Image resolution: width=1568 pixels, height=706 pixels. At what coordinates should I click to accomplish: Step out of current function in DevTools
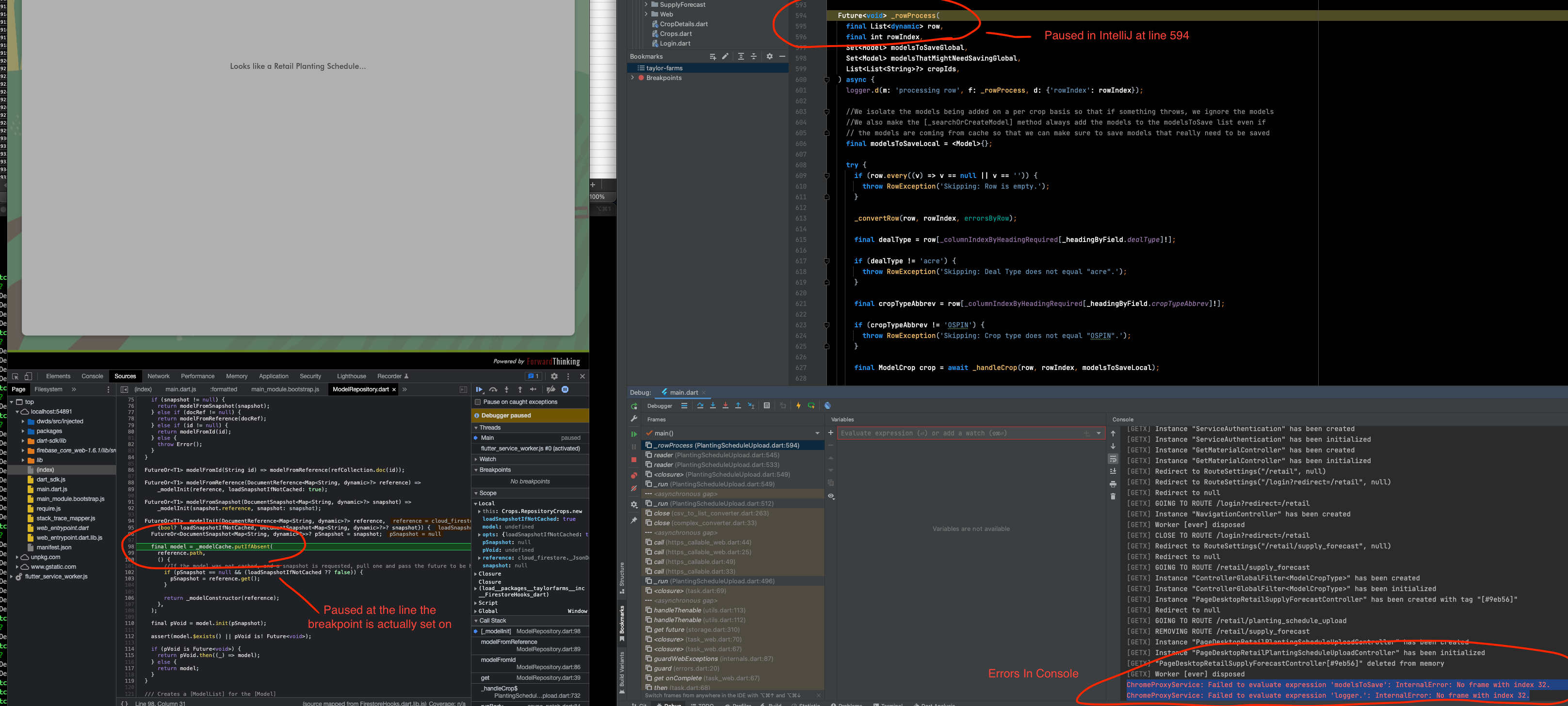[x=520, y=390]
